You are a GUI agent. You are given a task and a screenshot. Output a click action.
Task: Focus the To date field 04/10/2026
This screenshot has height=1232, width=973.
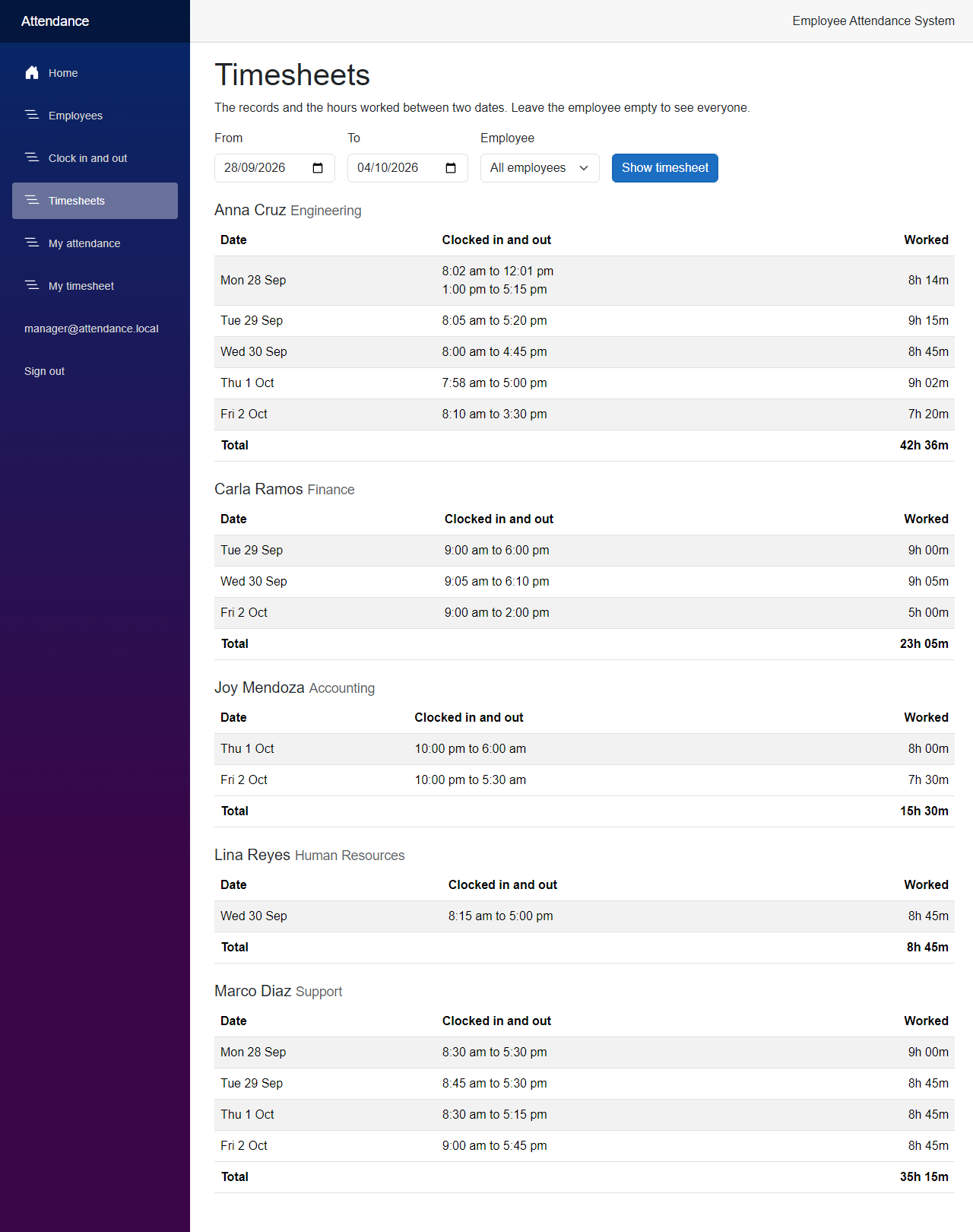coord(407,168)
